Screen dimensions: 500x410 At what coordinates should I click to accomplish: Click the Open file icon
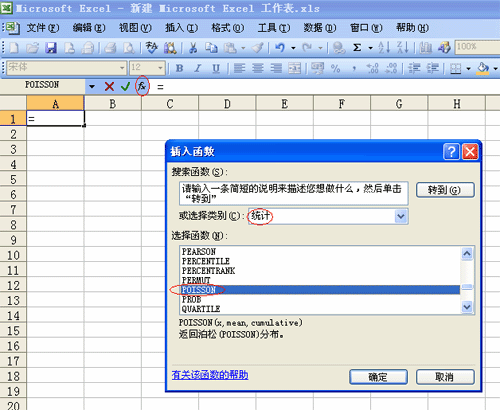[32, 48]
